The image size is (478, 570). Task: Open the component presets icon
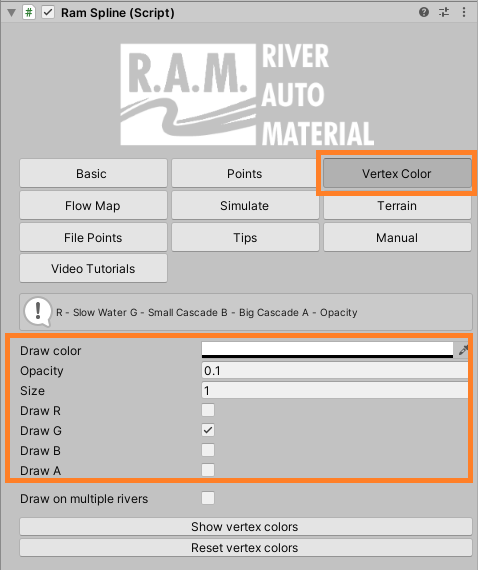tap(444, 12)
